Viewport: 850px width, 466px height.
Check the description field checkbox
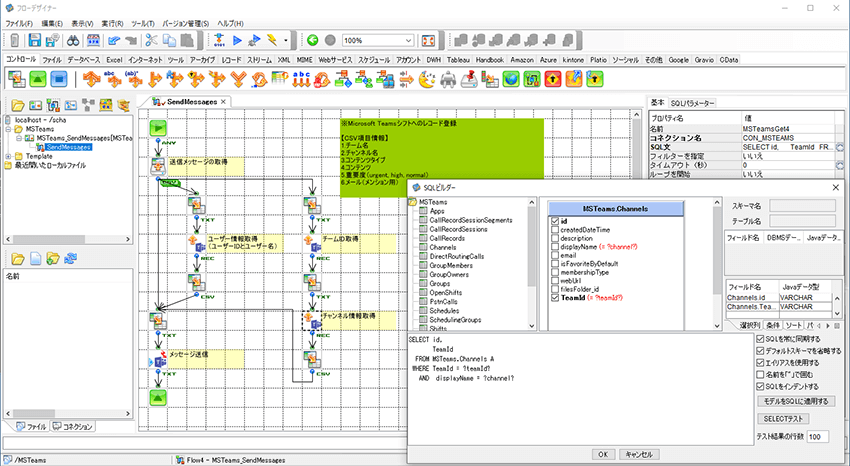click(555, 238)
